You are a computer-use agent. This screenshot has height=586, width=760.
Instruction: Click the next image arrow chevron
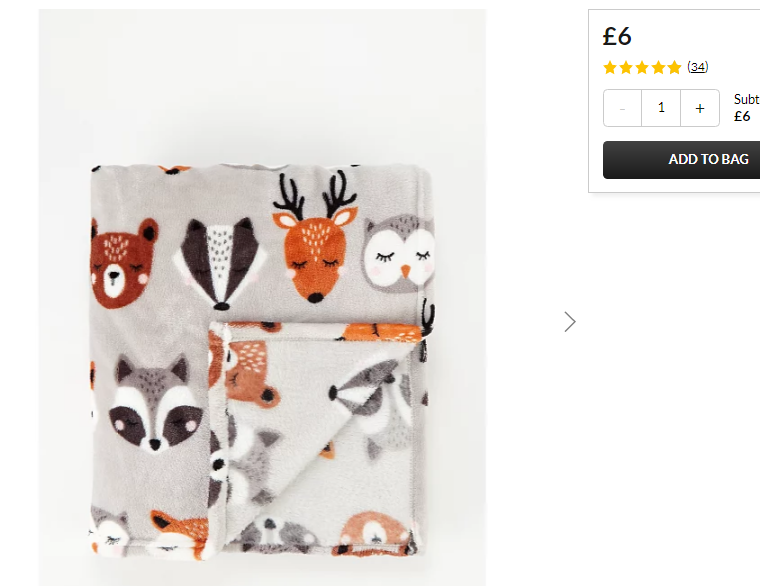click(570, 322)
